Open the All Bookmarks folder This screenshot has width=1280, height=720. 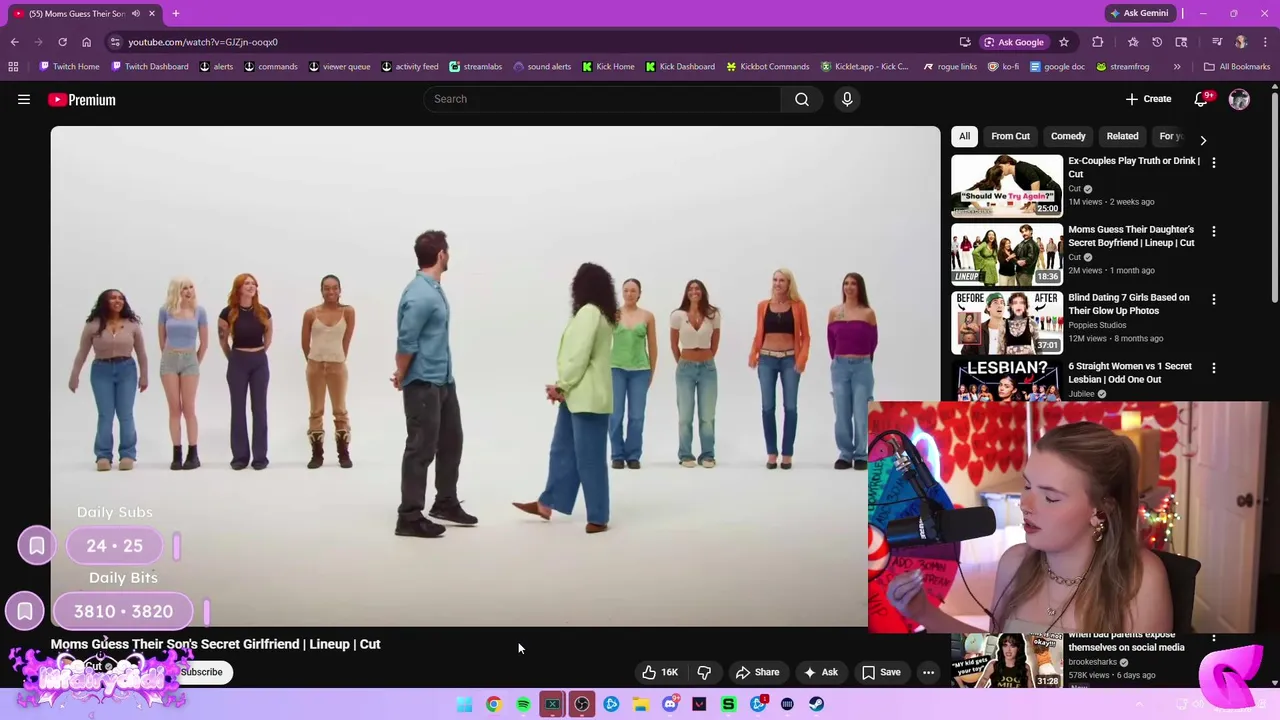pyautogui.click(x=1237, y=67)
